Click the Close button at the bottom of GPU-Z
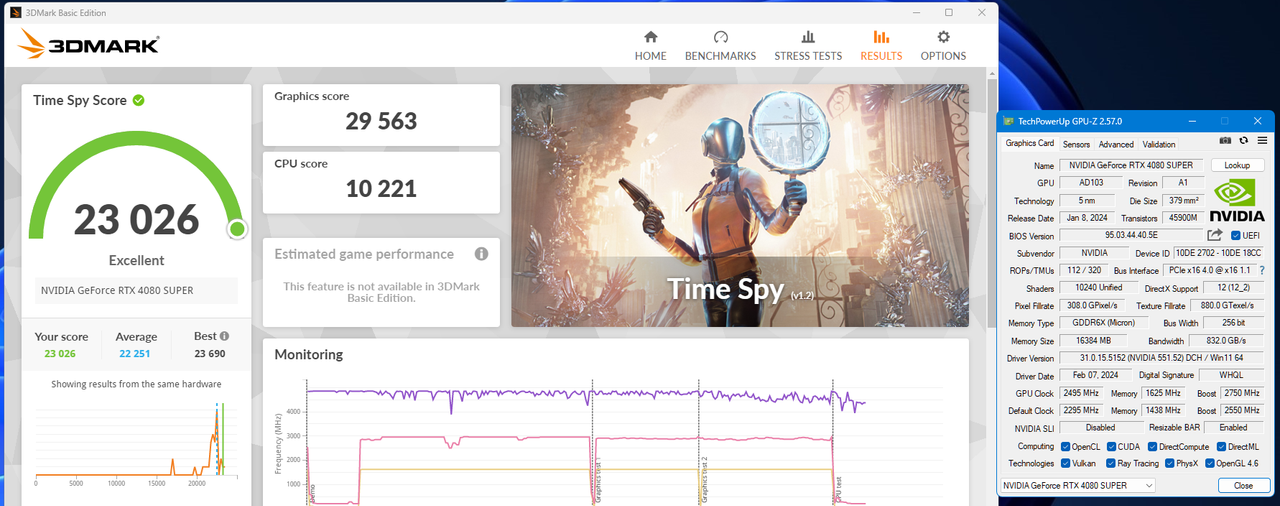Screen dimensions: 1280x506 tap(1243, 485)
